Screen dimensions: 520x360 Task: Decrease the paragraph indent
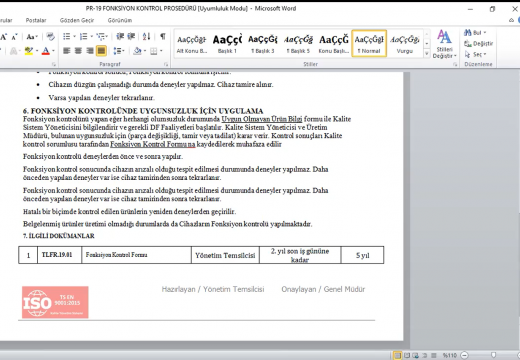tap(120, 36)
